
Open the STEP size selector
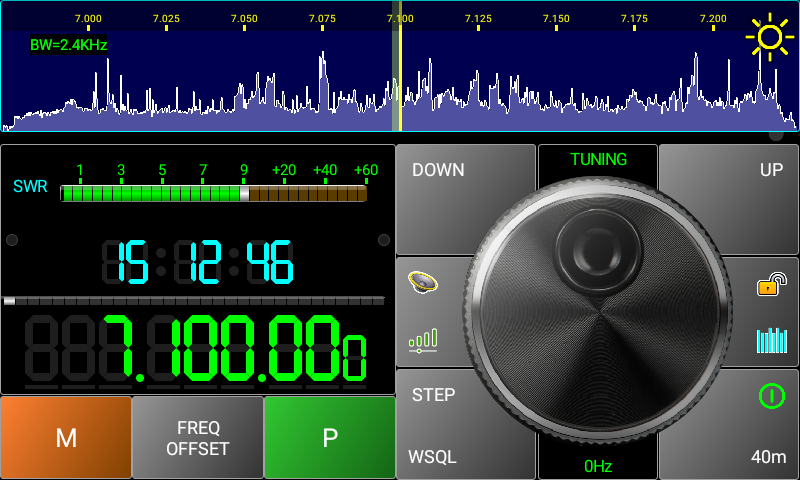(434, 395)
